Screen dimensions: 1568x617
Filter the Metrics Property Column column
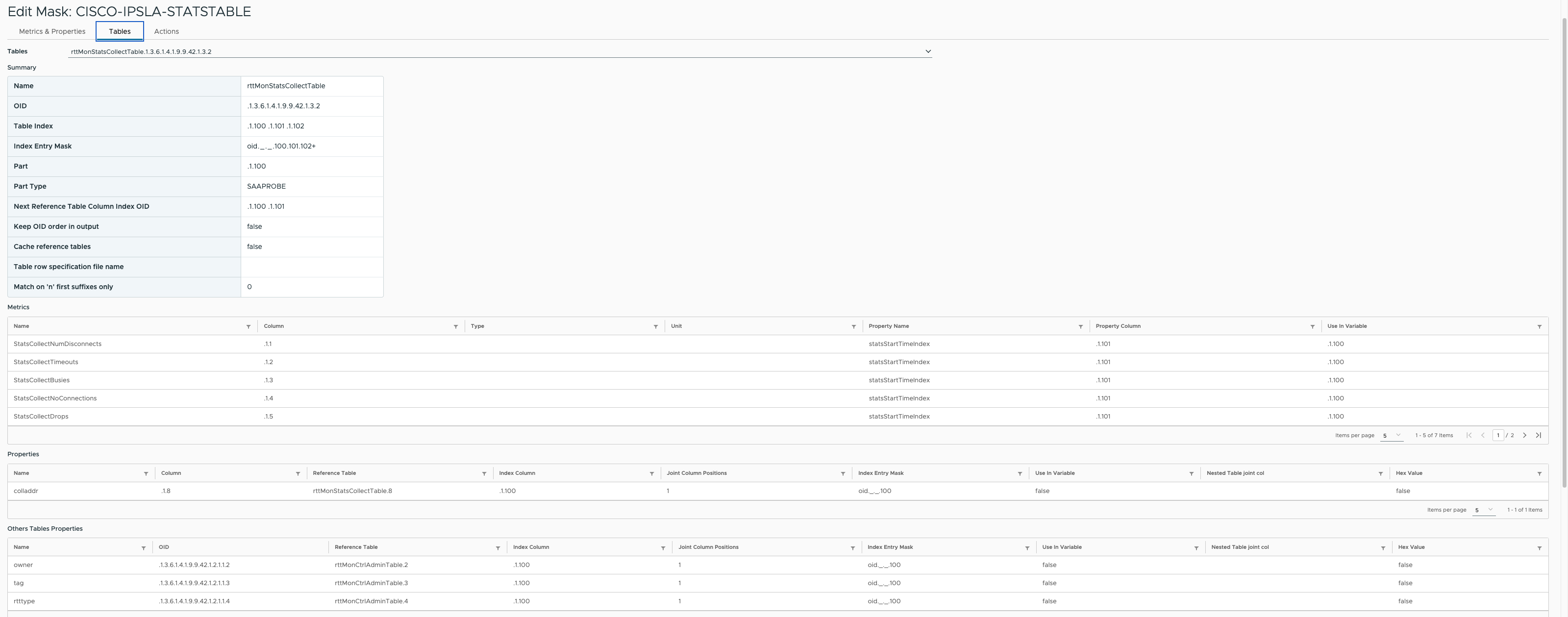click(1312, 327)
